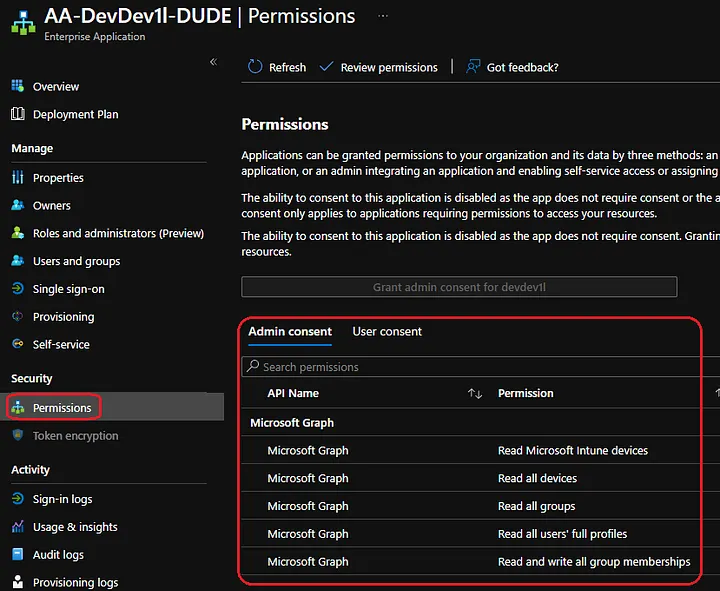This screenshot has height=591, width=720.
Task: Select the Properties icon in Manage
Action: pos(18,178)
